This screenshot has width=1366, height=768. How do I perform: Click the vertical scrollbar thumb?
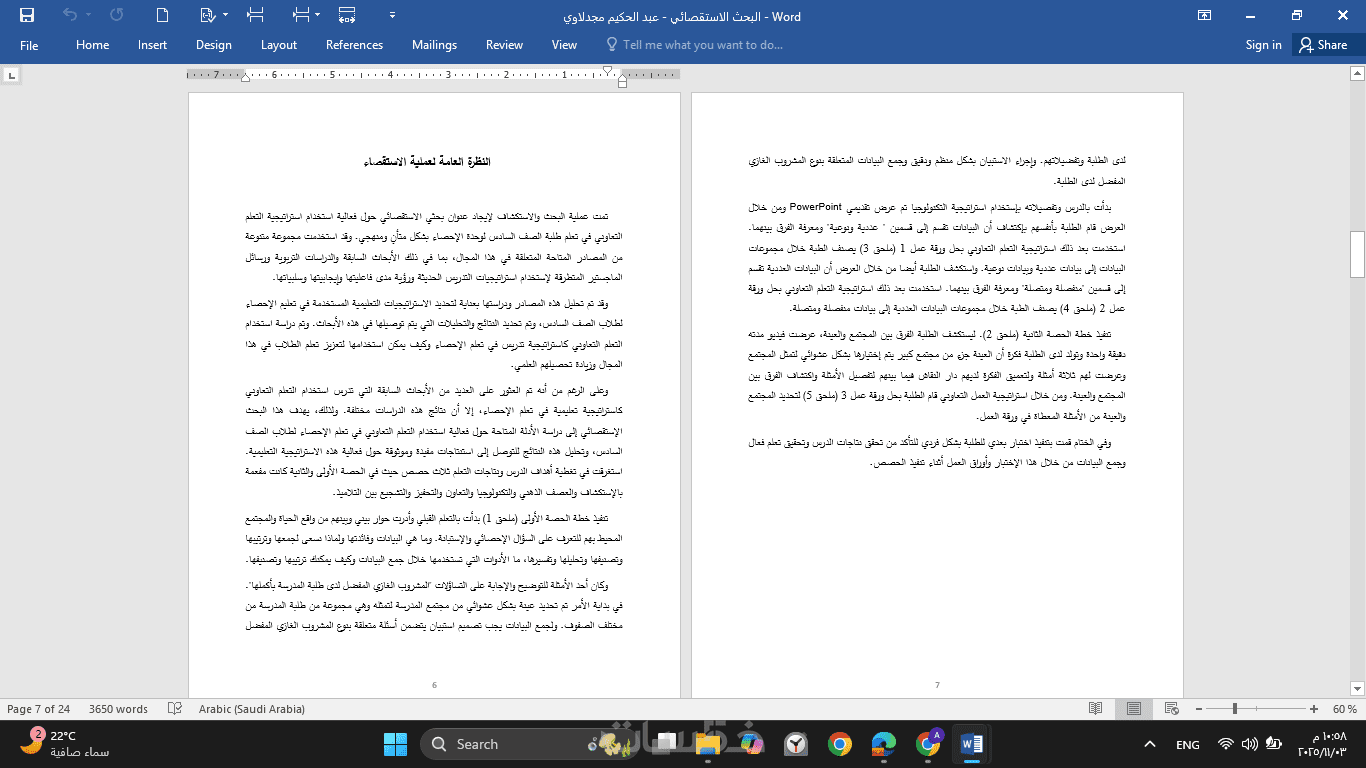click(x=1357, y=254)
